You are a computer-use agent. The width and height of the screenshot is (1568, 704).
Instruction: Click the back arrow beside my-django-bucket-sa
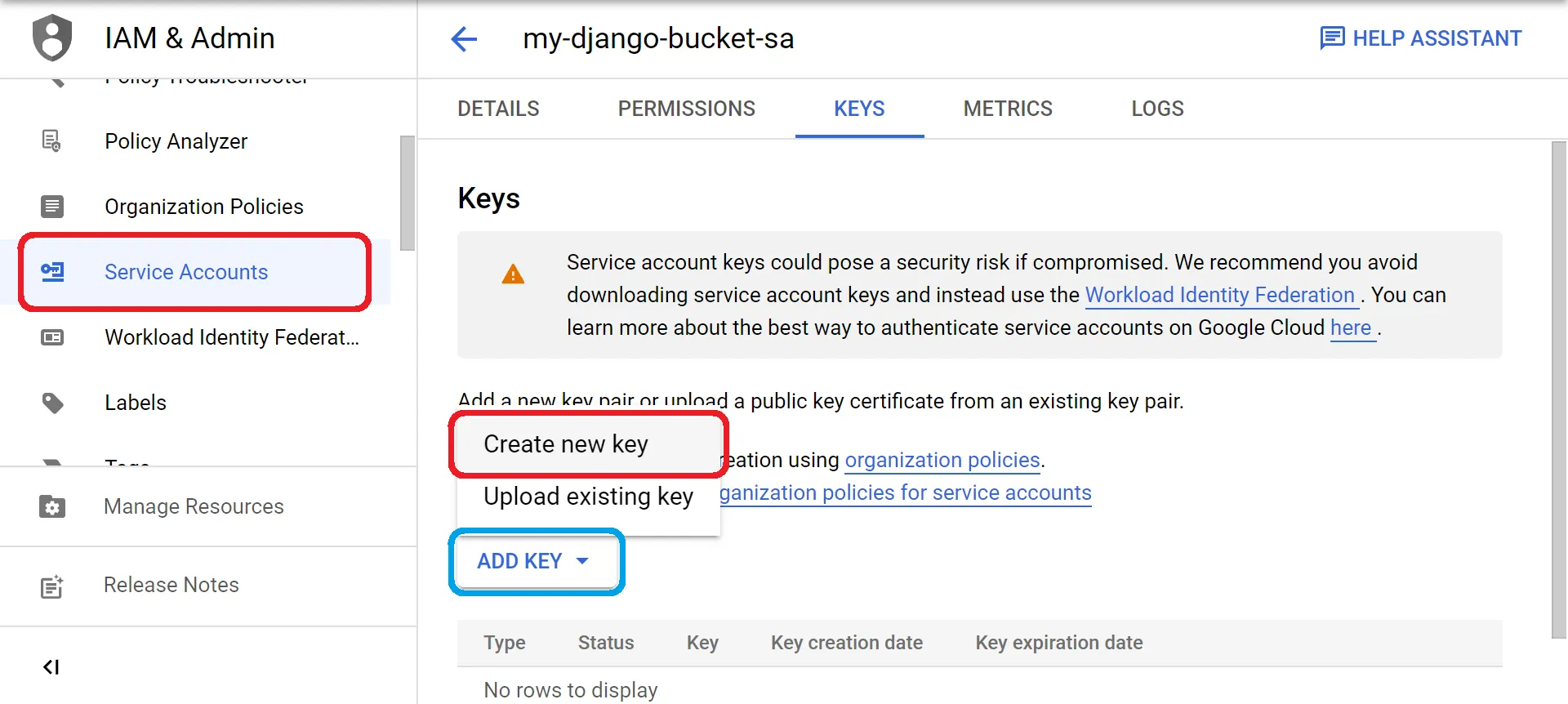[x=464, y=38]
